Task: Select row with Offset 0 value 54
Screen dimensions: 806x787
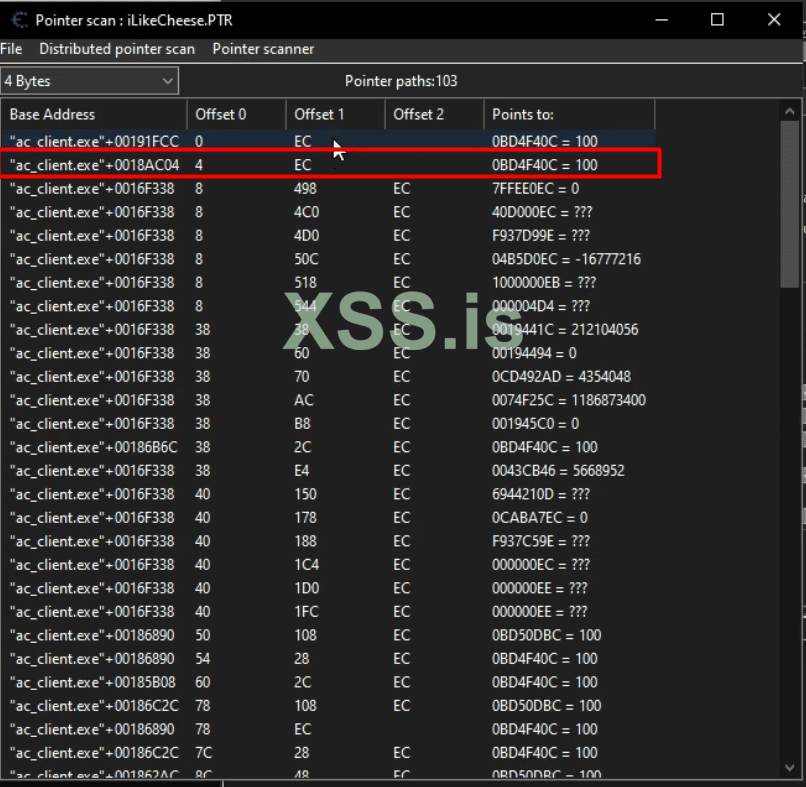Action: pos(328,659)
